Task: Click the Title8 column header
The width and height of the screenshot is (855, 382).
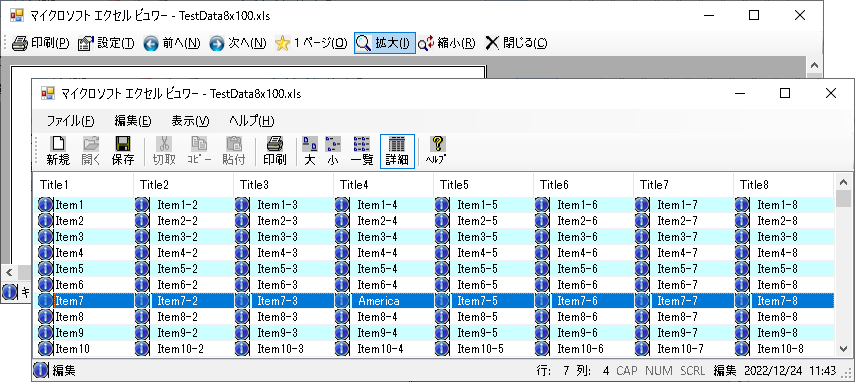Action: [x=784, y=185]
